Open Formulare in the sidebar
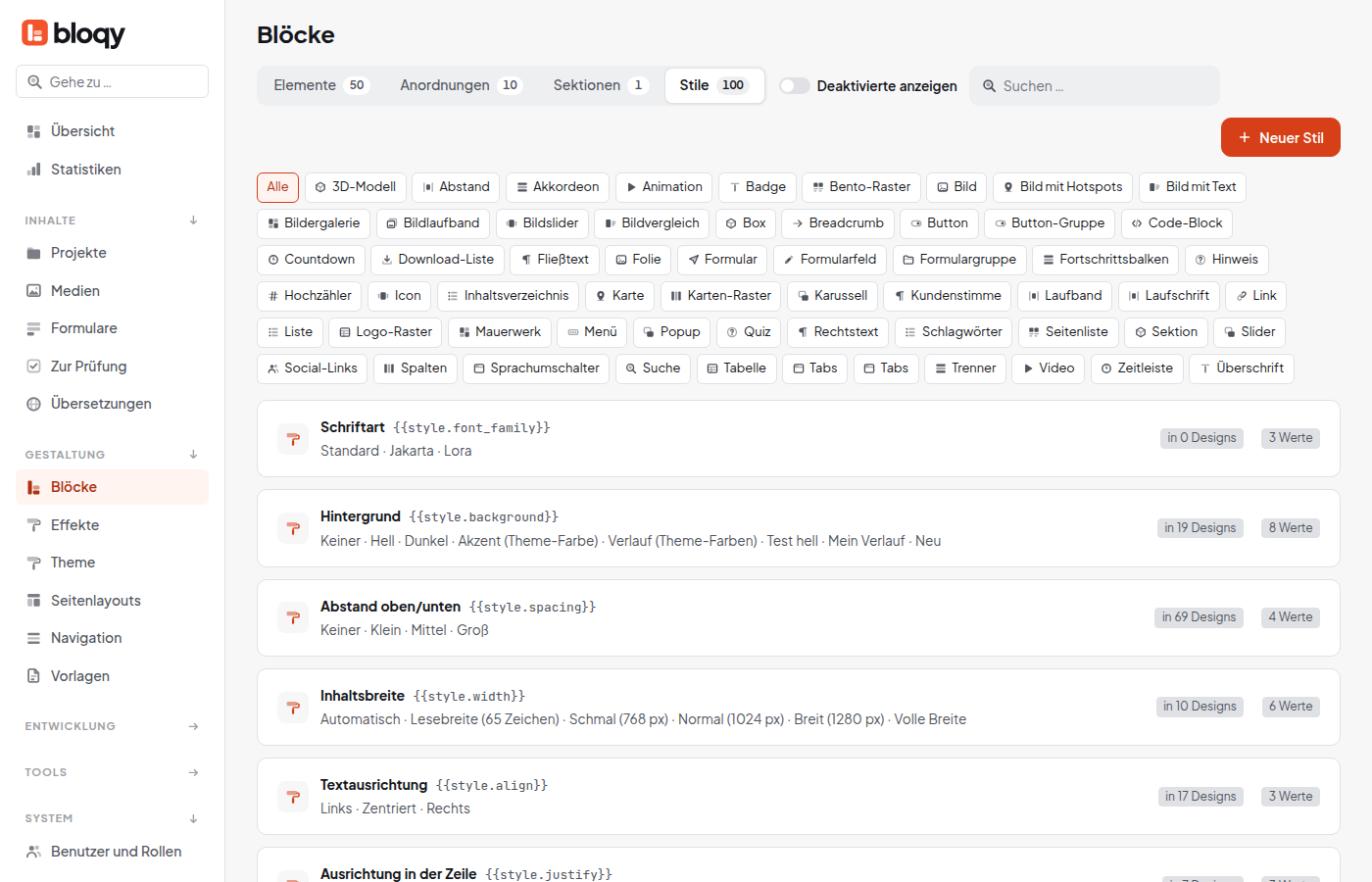 [112, 328]
